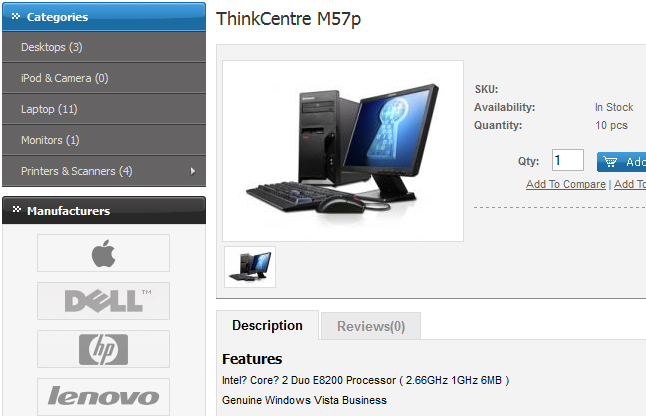Switch to the Reviews(0) tab
The image size is (646, 416).
[371, 326]
